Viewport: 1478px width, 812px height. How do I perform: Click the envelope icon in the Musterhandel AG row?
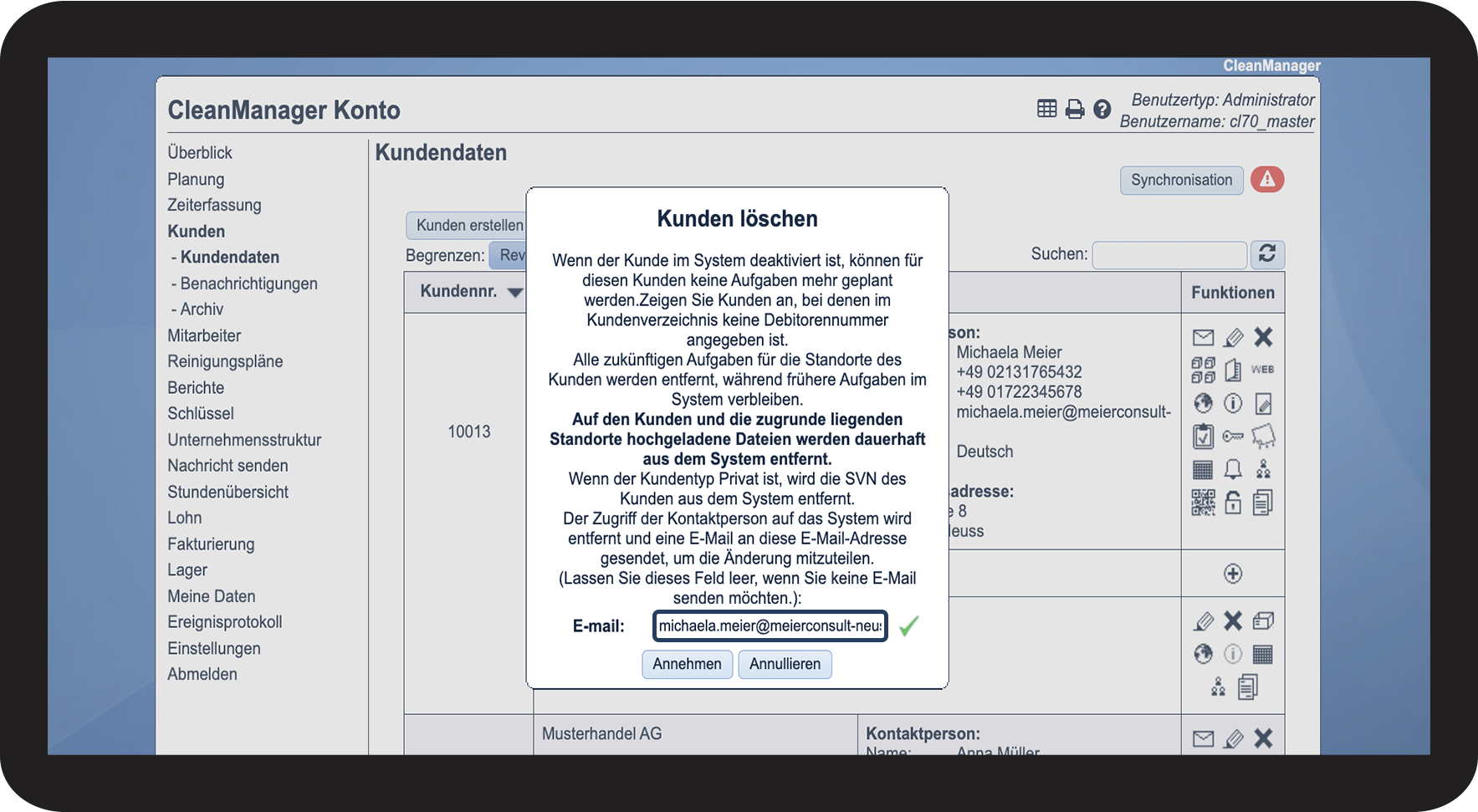click(1203, 738)
